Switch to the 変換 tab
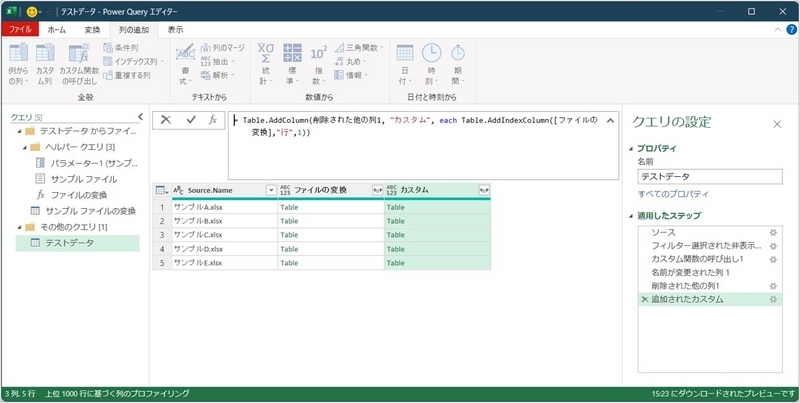 click(x=92, y=30)
